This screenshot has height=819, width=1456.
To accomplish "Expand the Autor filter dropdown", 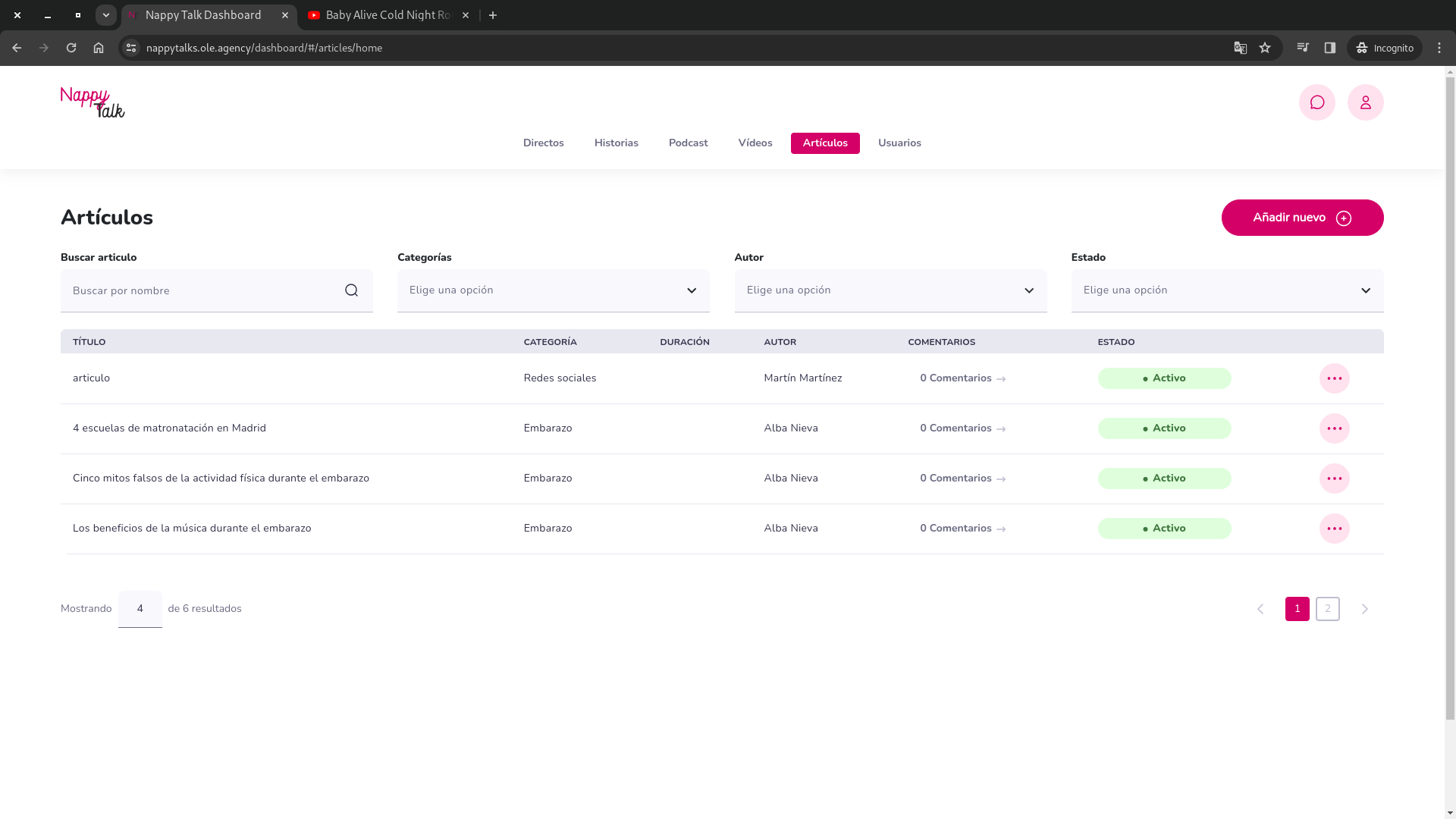I will pyautogui.click(x=890, y=290).
